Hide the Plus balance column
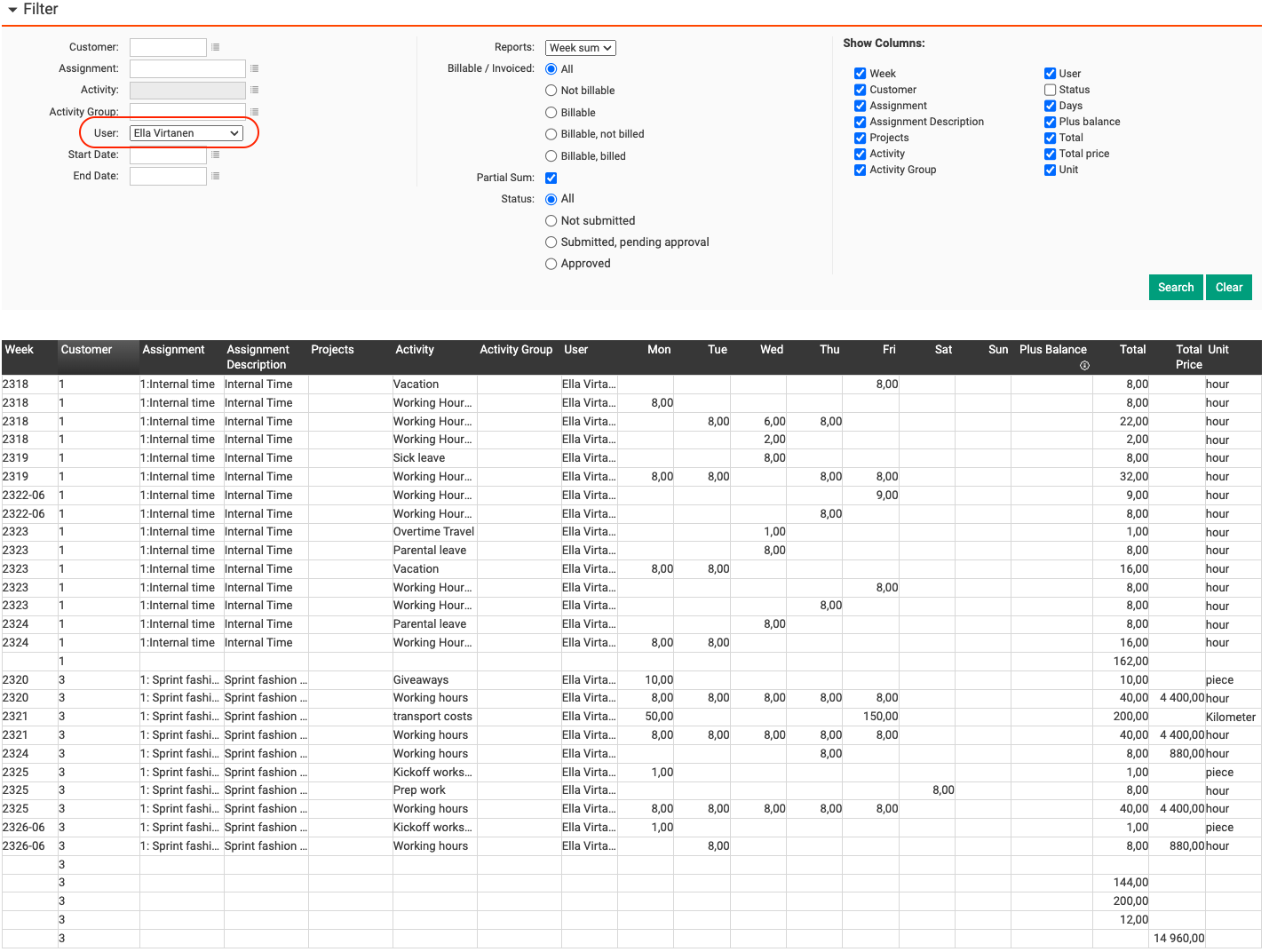This screenshot has height=952, width=1285. (1050, 122)
